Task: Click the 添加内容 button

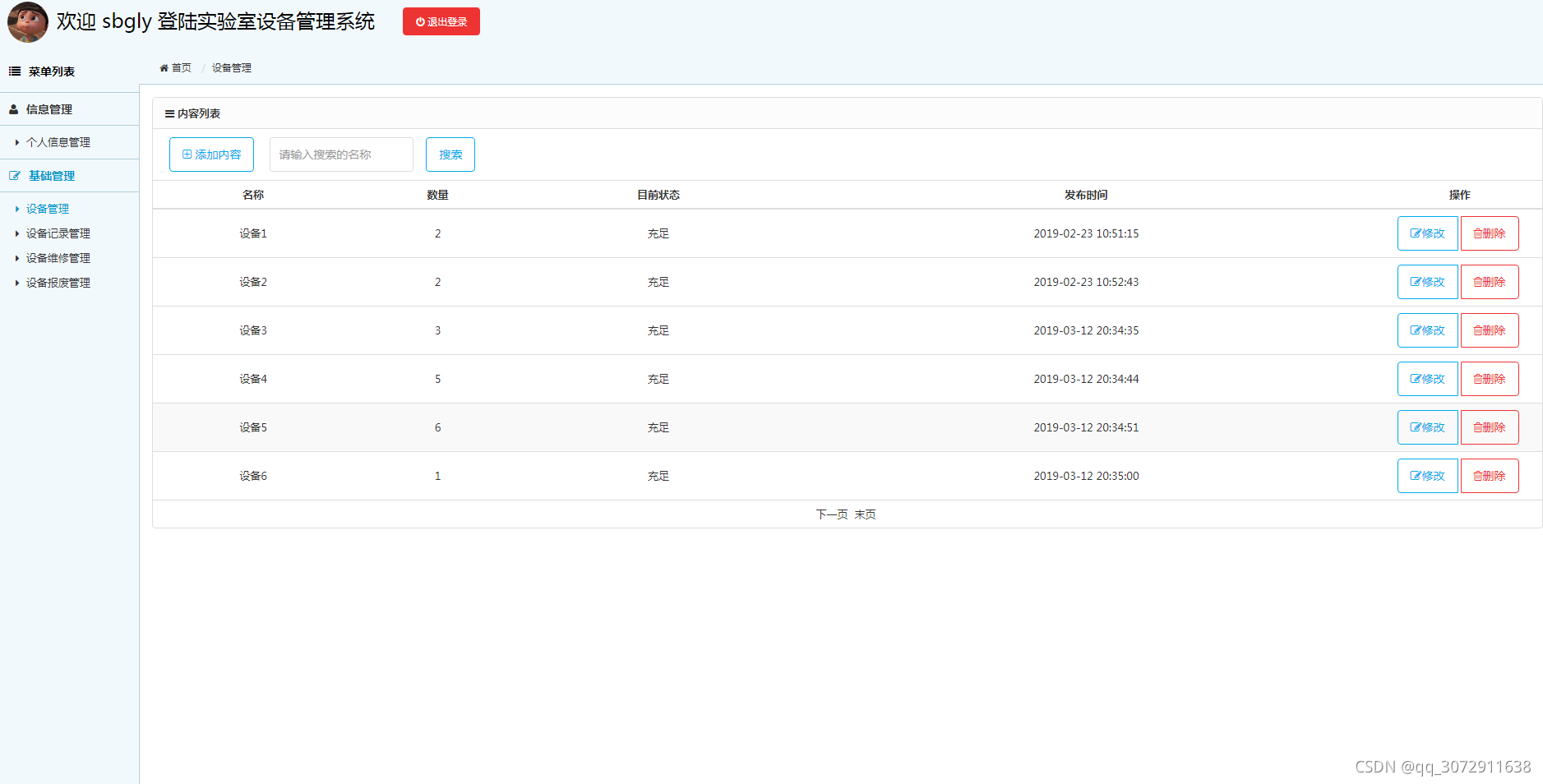Action: point(211,154)
